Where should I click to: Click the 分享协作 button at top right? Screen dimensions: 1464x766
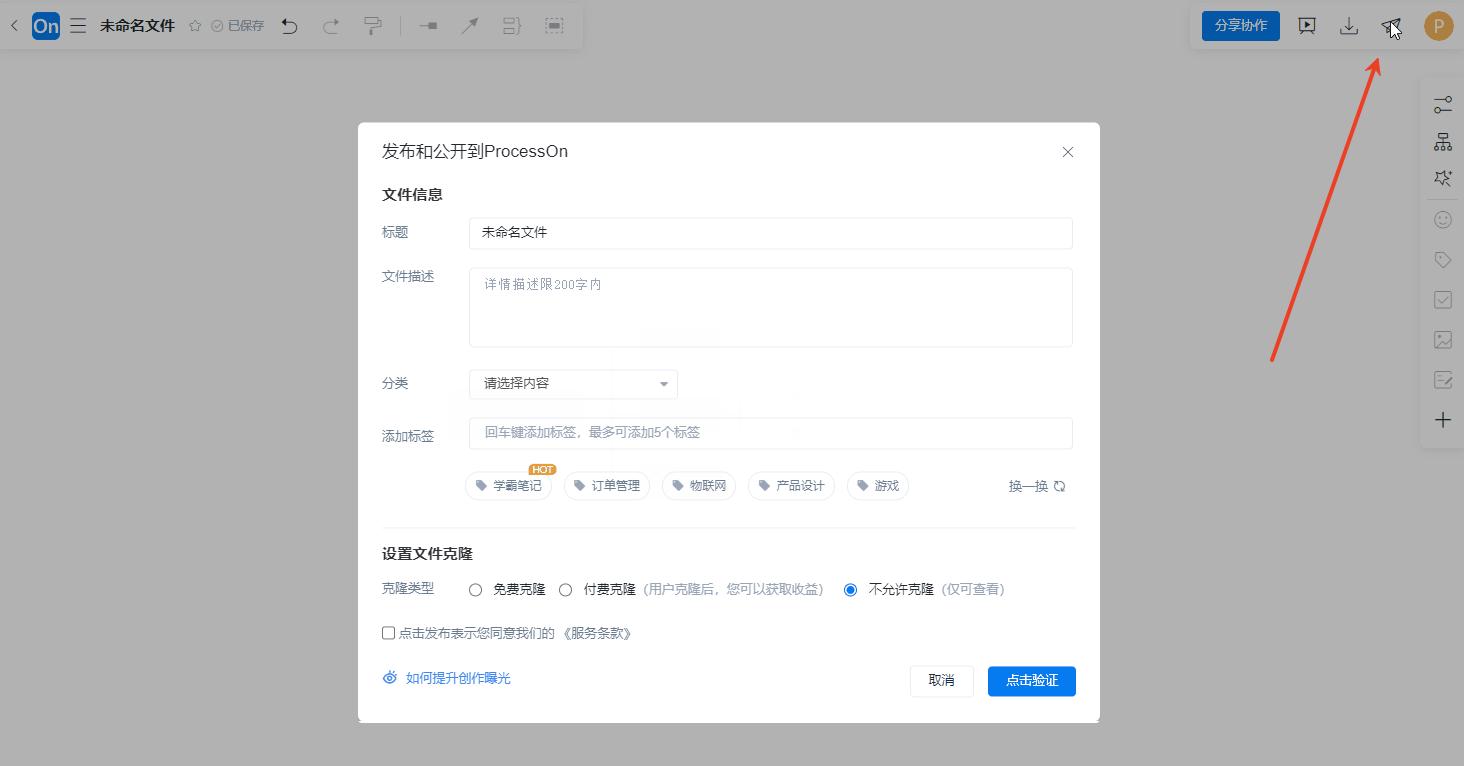tap(1240, 25)
